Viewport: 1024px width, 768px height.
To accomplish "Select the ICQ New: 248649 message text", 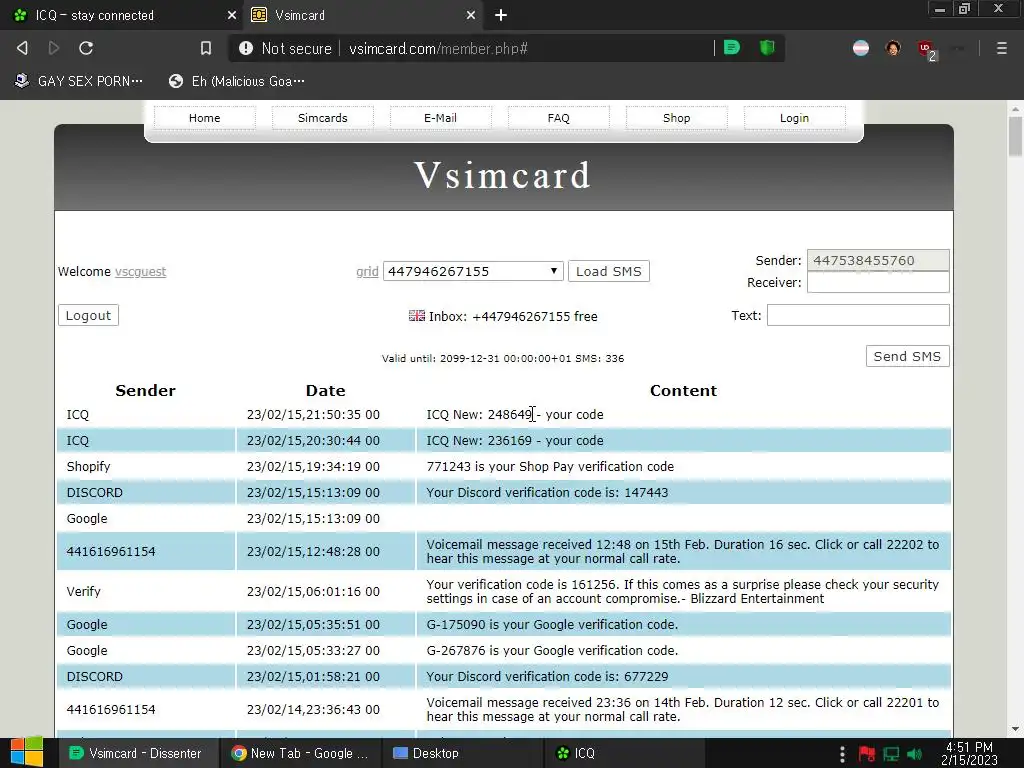I will point(515,415).
